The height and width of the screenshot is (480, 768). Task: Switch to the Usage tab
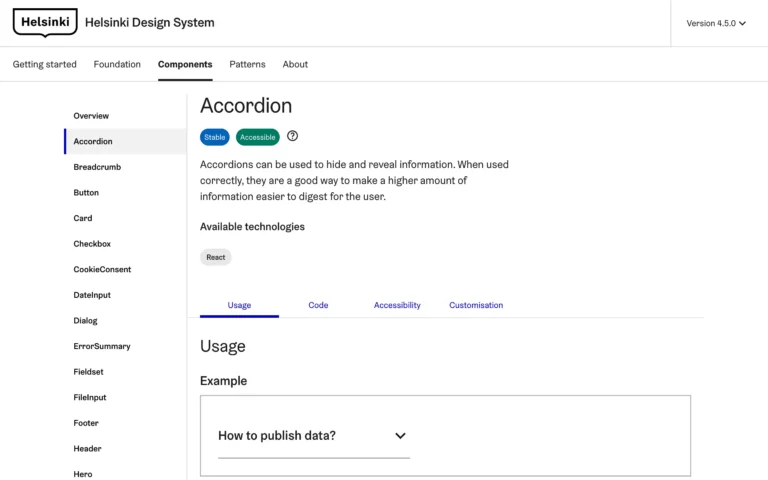pos(239,305)
